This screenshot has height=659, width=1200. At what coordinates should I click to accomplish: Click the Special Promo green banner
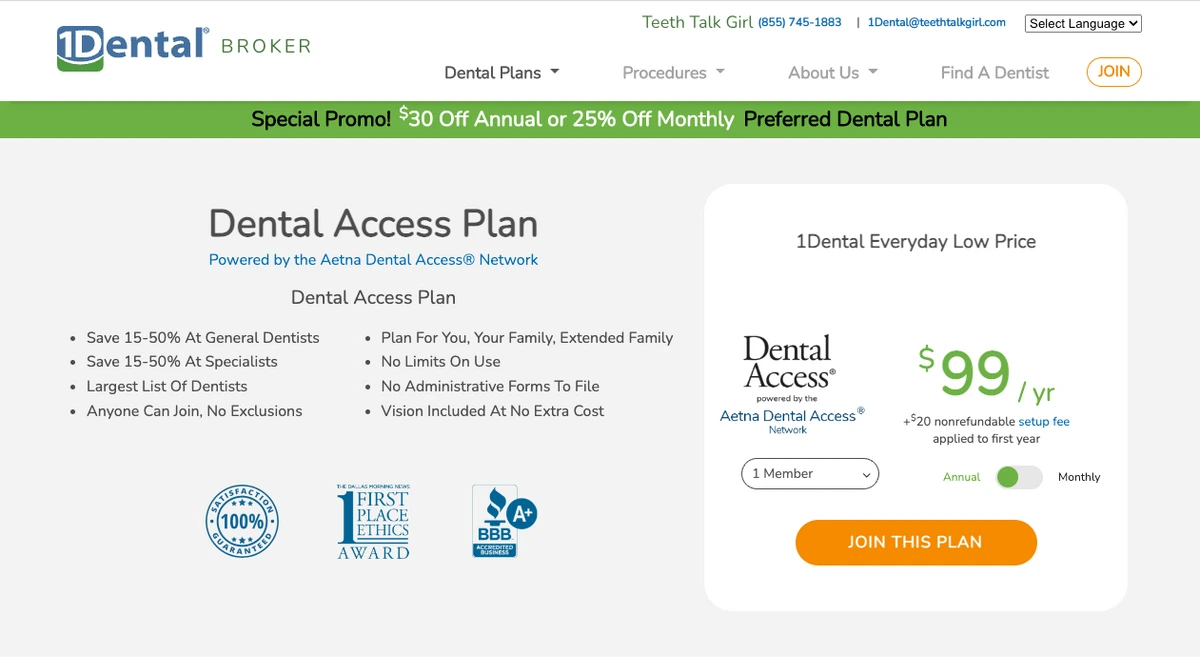600,119
